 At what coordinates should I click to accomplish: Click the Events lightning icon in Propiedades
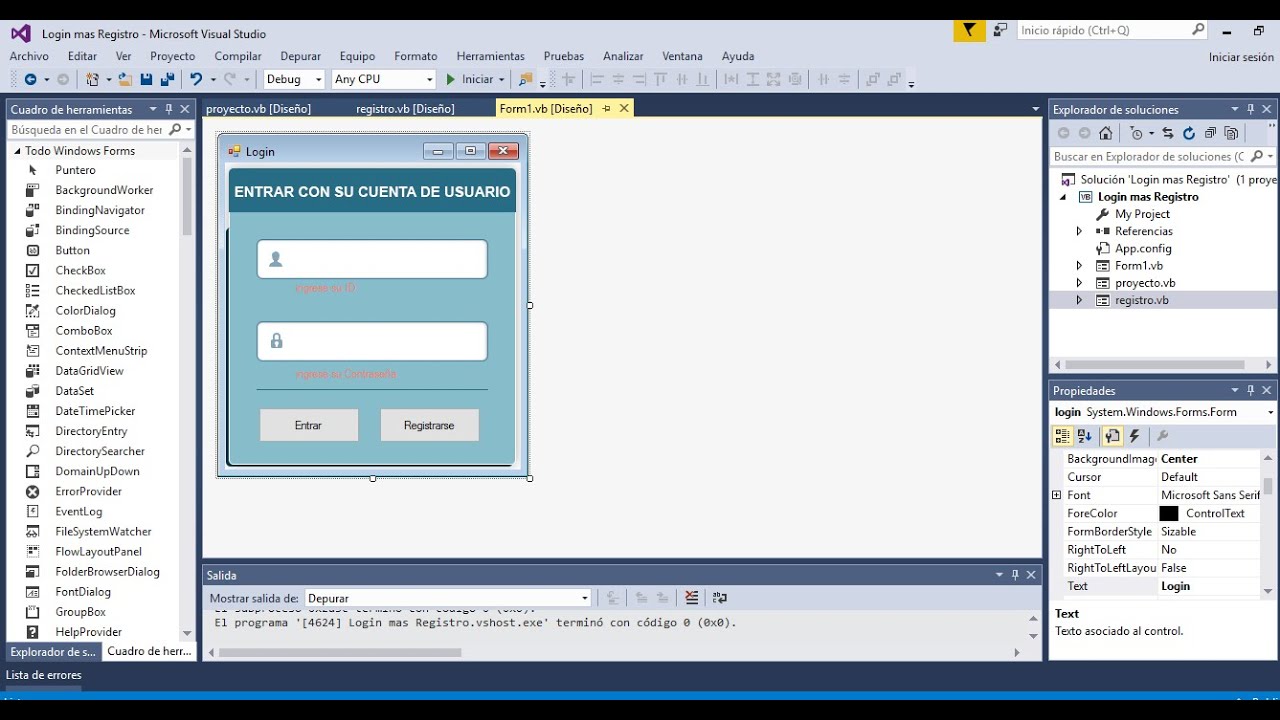pos(1134,436)
